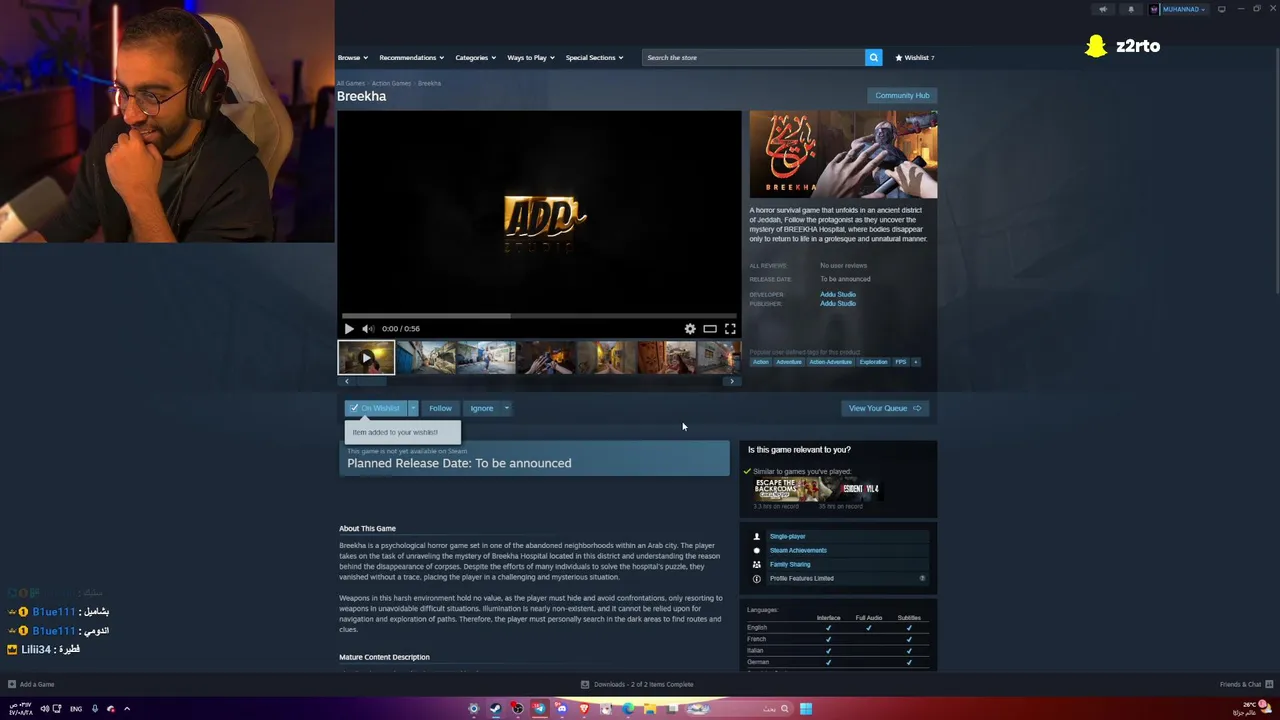Screen dimensions: 1280x720
Task: Open Steam from the Windows taskbar
Action: tap(495, 709)
